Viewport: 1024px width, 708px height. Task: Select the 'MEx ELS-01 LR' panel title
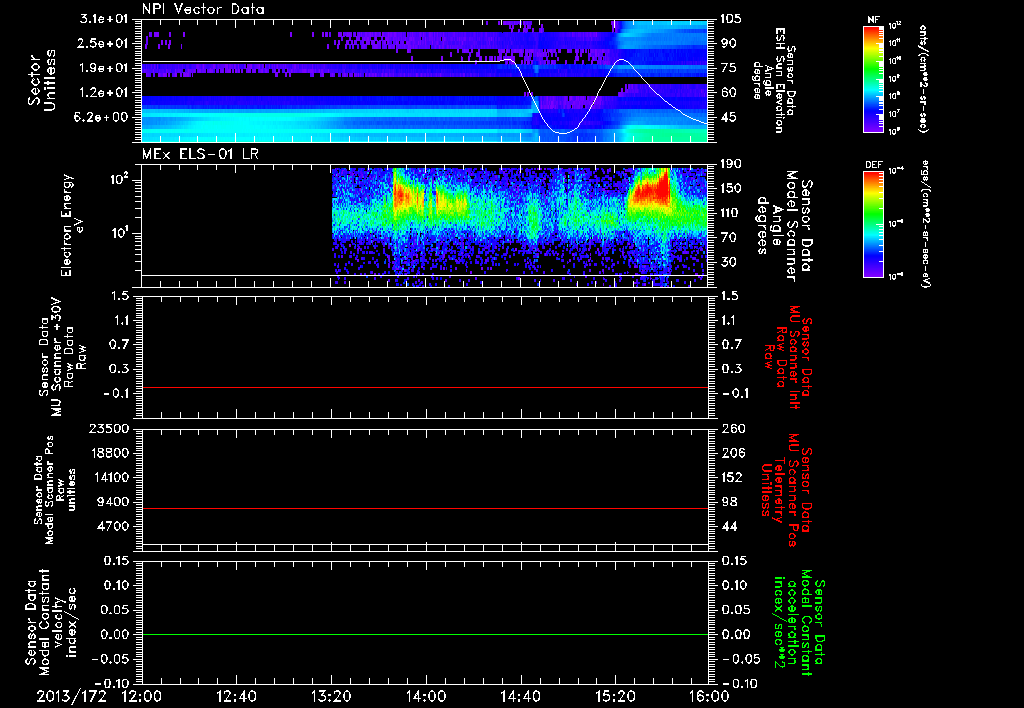[x=200, y=154]
